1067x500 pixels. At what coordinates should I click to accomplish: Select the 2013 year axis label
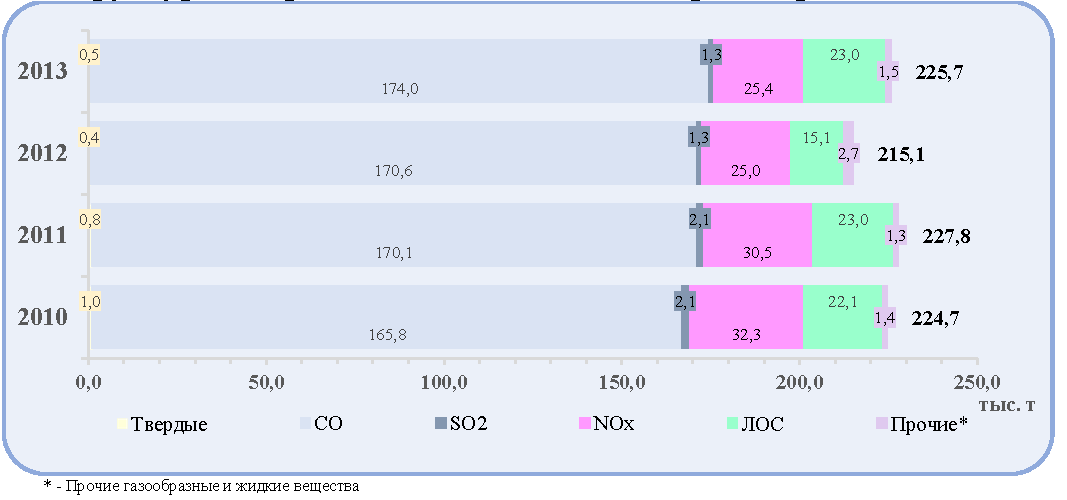point(42,71)
